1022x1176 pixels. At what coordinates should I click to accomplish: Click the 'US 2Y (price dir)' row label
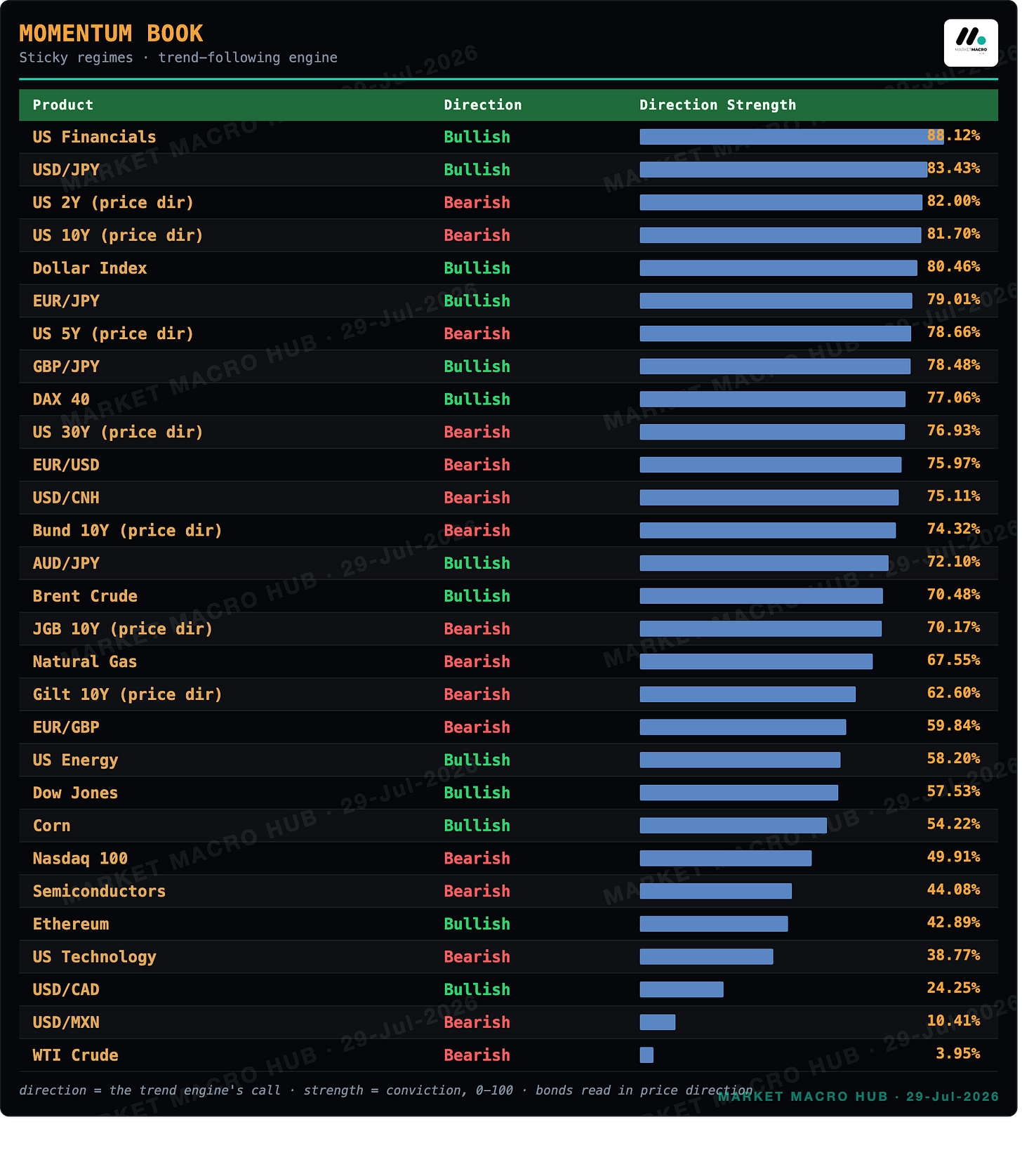[x=113, y=203]
